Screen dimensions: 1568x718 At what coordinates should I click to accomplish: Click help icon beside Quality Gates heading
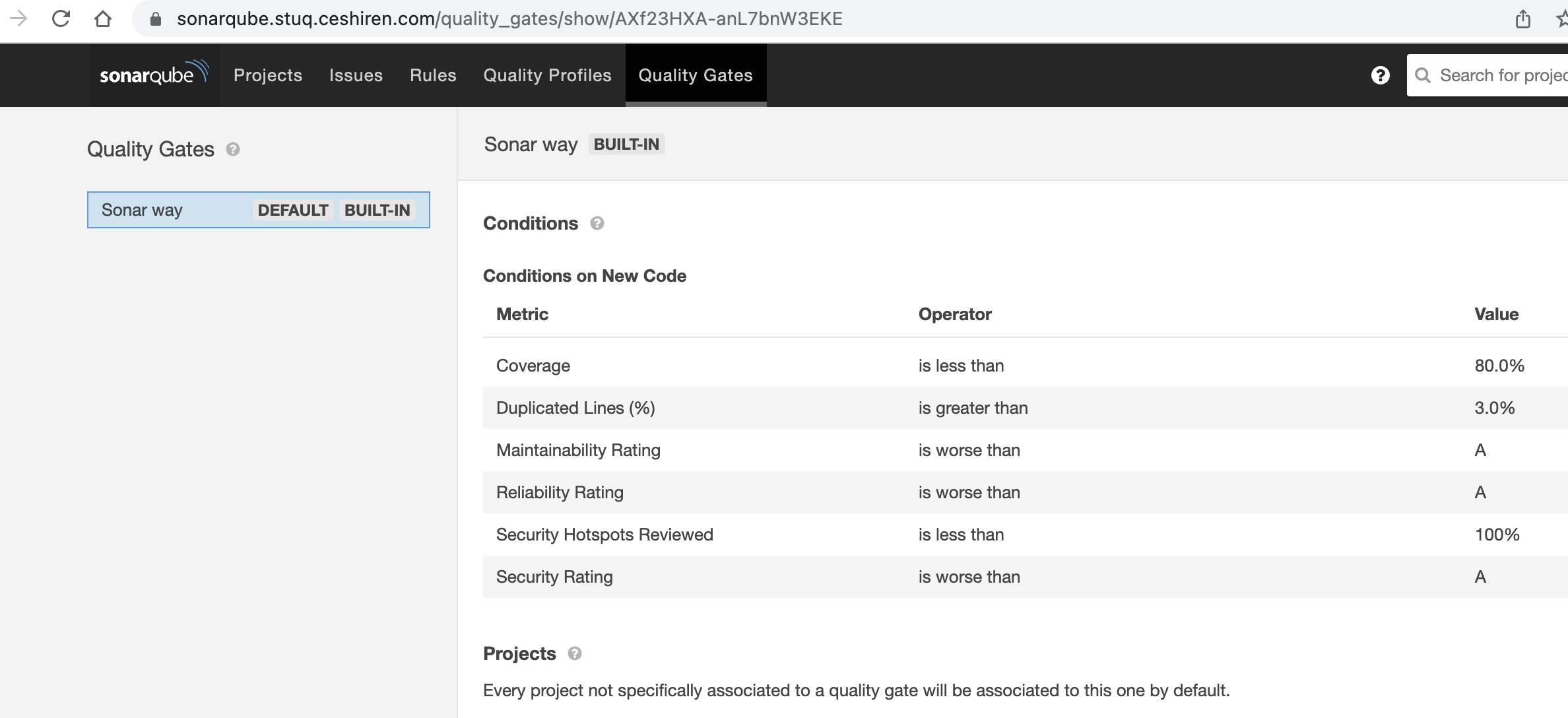(x=232, y=149)
